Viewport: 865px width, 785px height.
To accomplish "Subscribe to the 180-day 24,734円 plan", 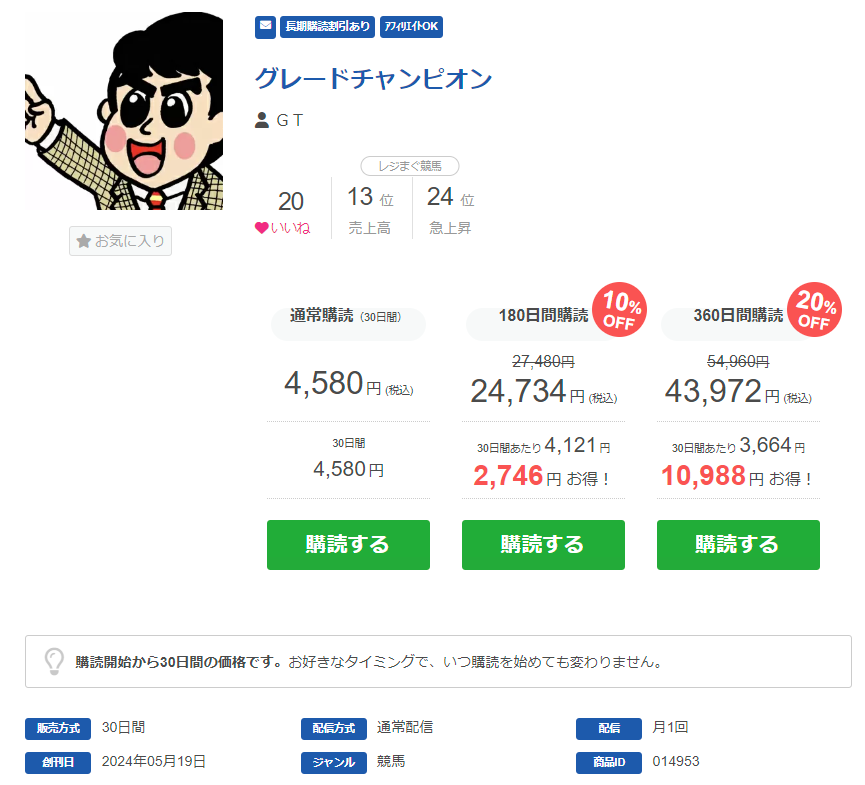I will [543, 544].
